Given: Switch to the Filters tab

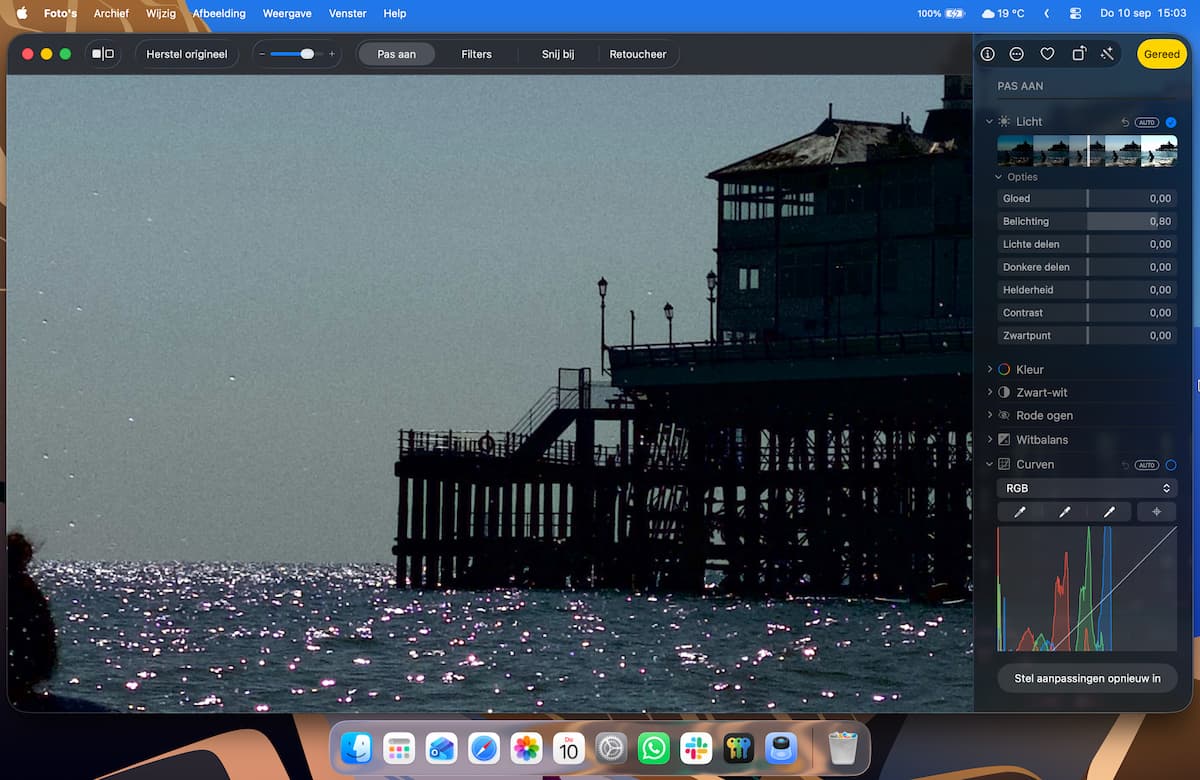Looking at the screenshot, I should click(476, 54).
